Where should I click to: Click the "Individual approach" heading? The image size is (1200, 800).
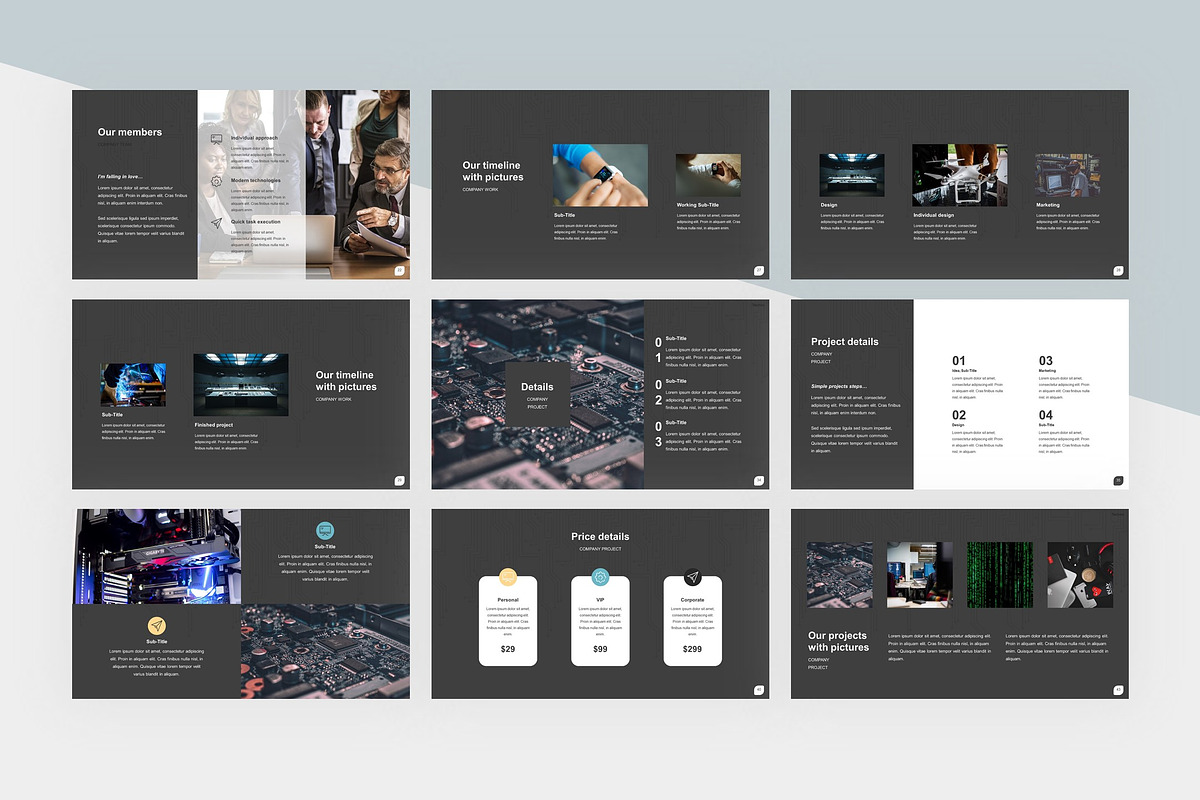(255, 138)
